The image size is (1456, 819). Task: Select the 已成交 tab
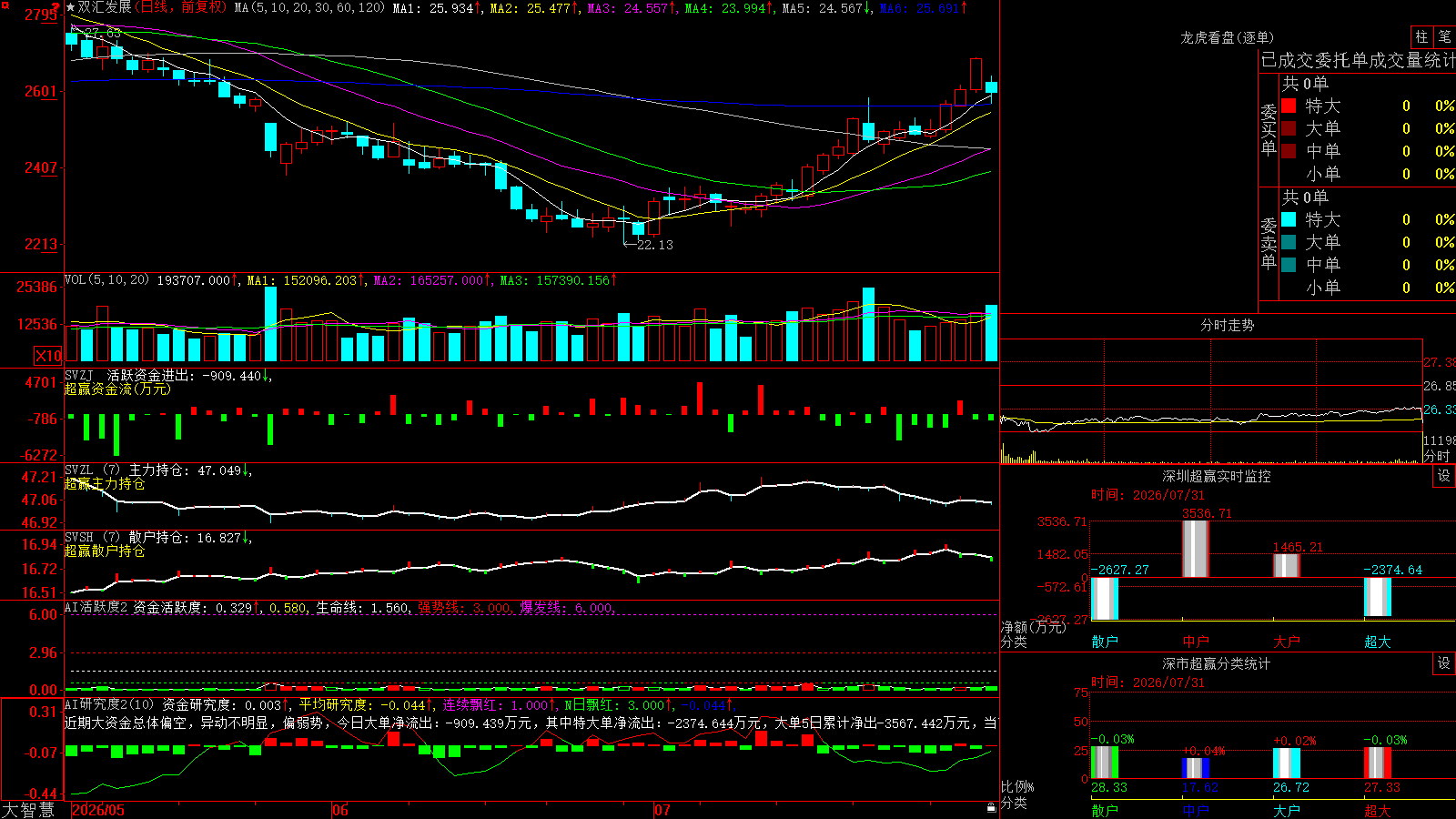(x=1288, y=60)
